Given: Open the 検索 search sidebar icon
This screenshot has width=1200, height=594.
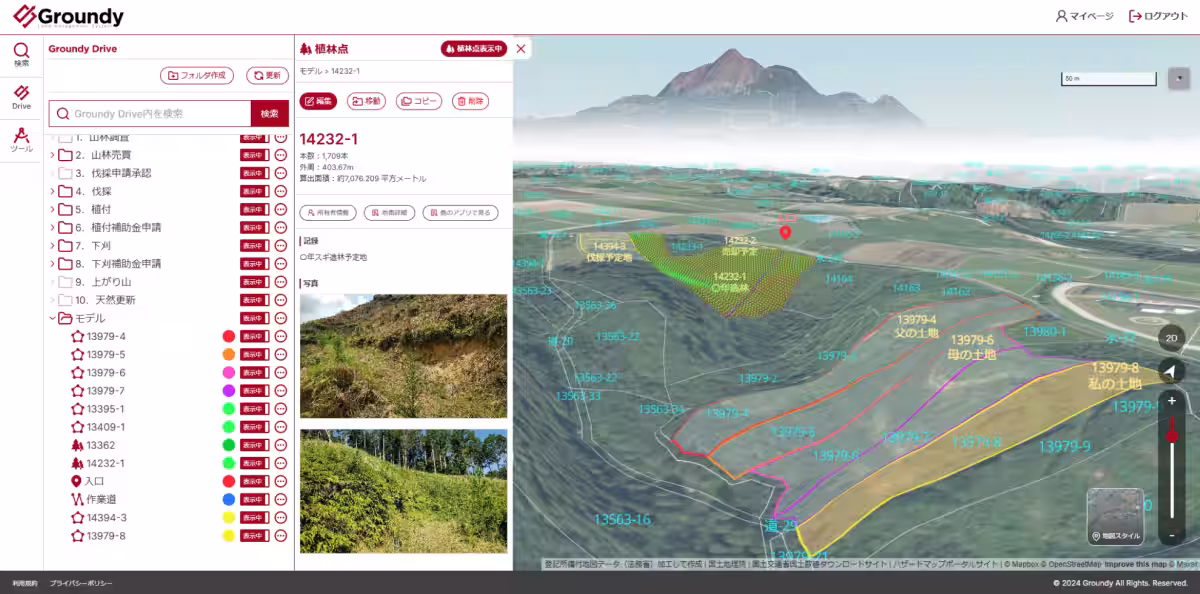Looking at the screenshot, I should (21, 54).
